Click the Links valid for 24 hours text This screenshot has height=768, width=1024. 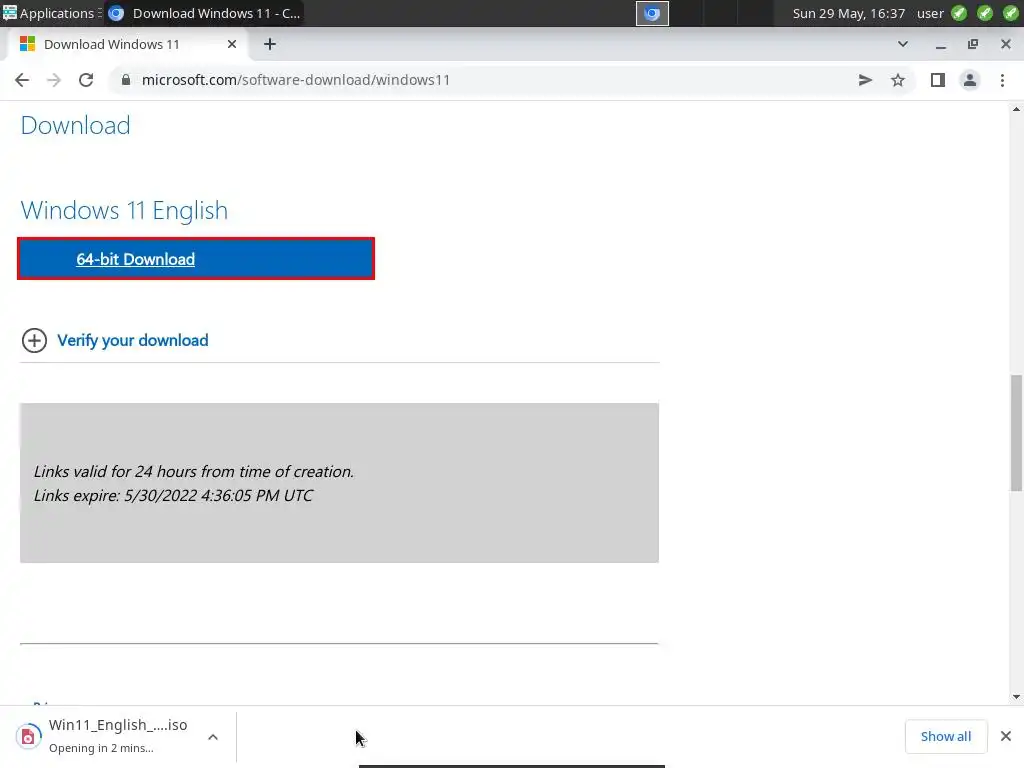[193, 472]
